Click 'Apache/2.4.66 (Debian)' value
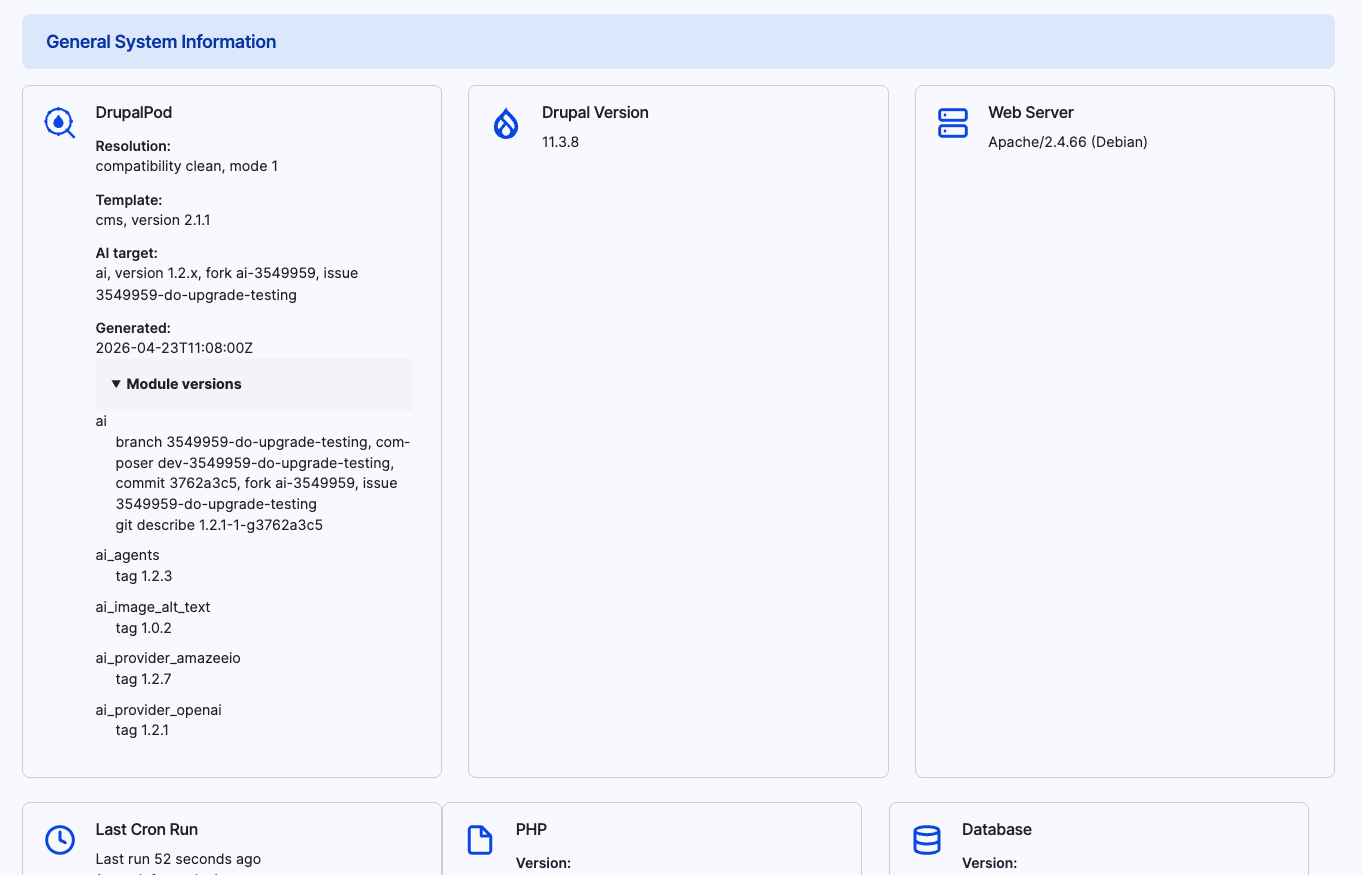This screenshot has width=1363, height=875. (x=1068, y=142)
